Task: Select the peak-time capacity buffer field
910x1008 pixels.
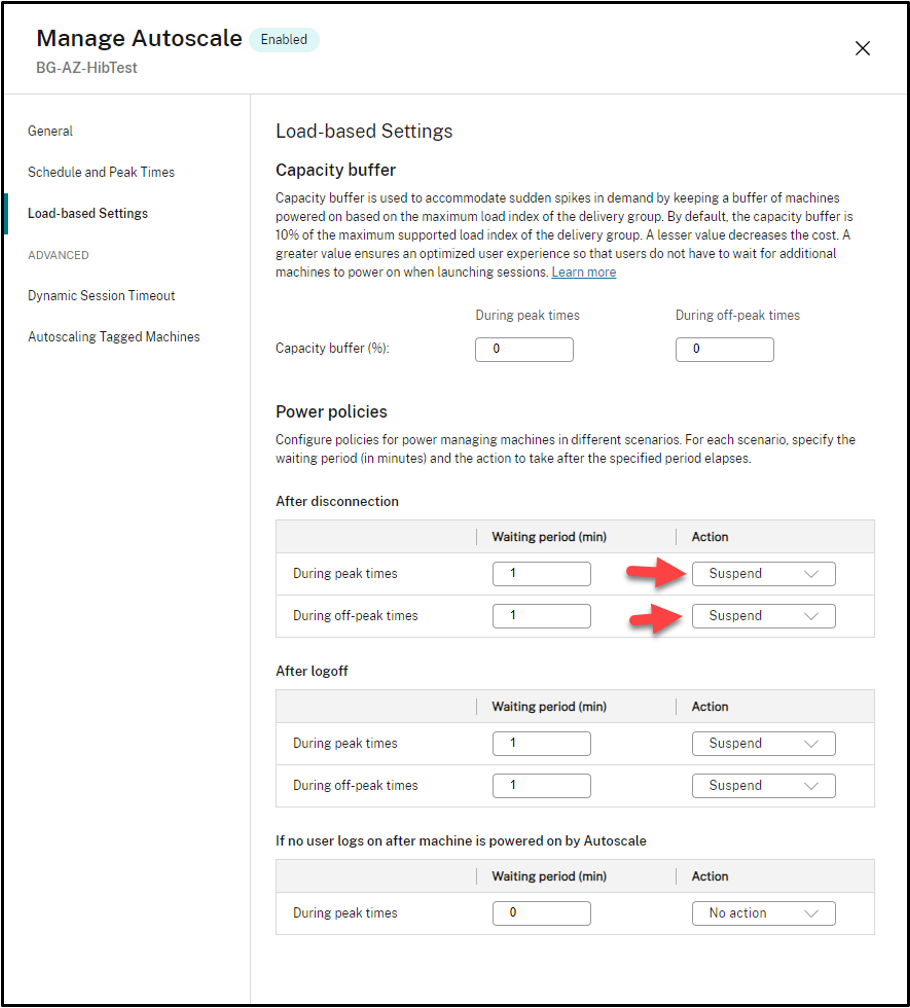Action: [524, 349]
